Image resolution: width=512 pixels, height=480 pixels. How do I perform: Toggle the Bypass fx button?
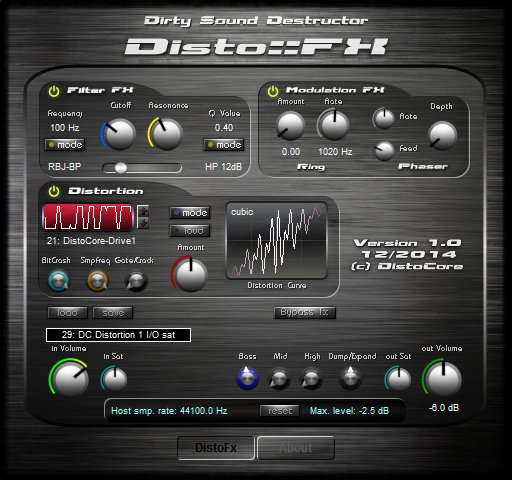pos(305,312)
